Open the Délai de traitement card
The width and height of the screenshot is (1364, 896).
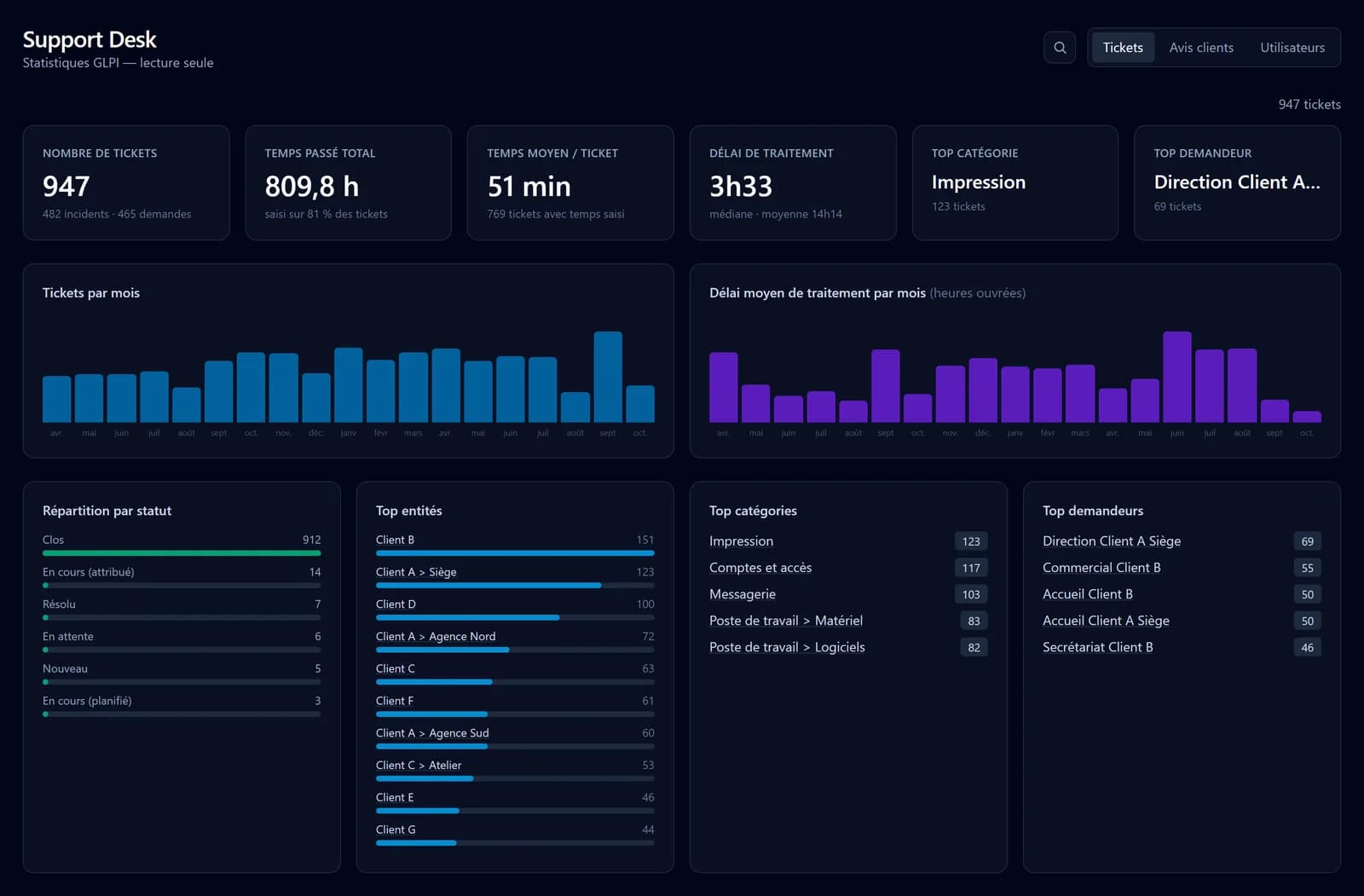[x=793, y=182]
